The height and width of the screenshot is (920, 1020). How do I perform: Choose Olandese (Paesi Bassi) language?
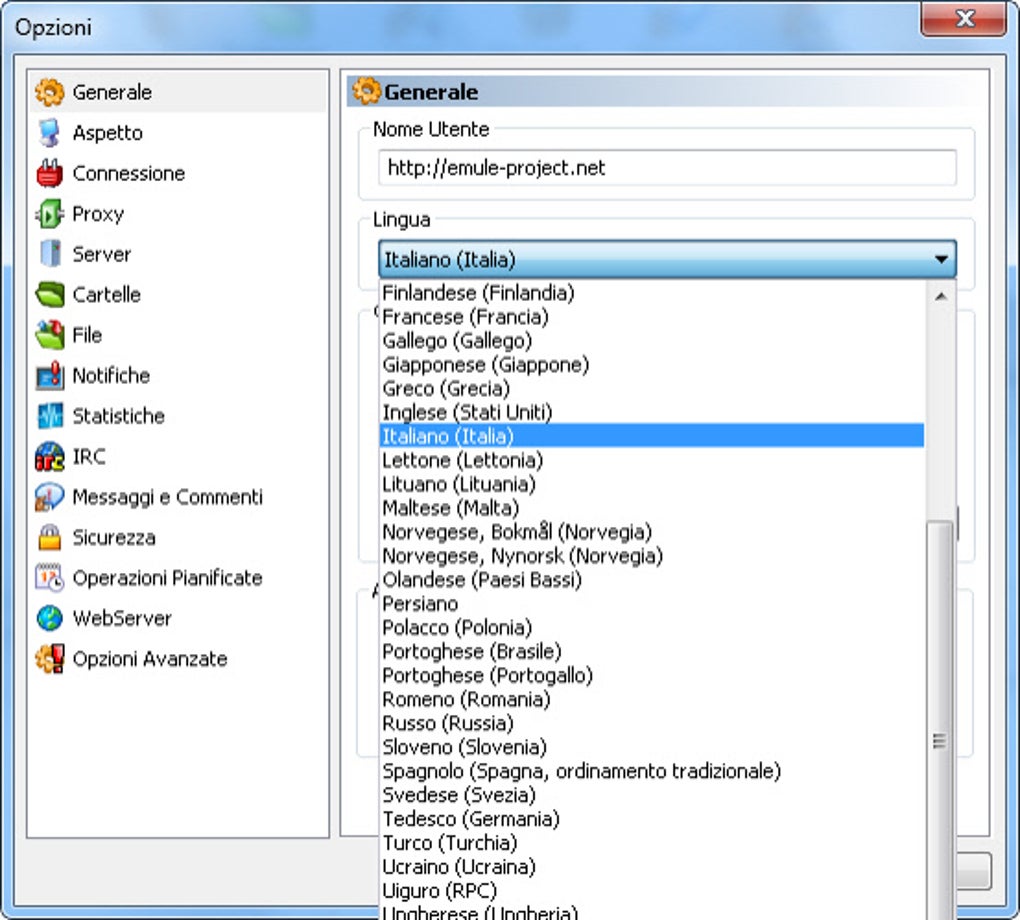(652, 580)
